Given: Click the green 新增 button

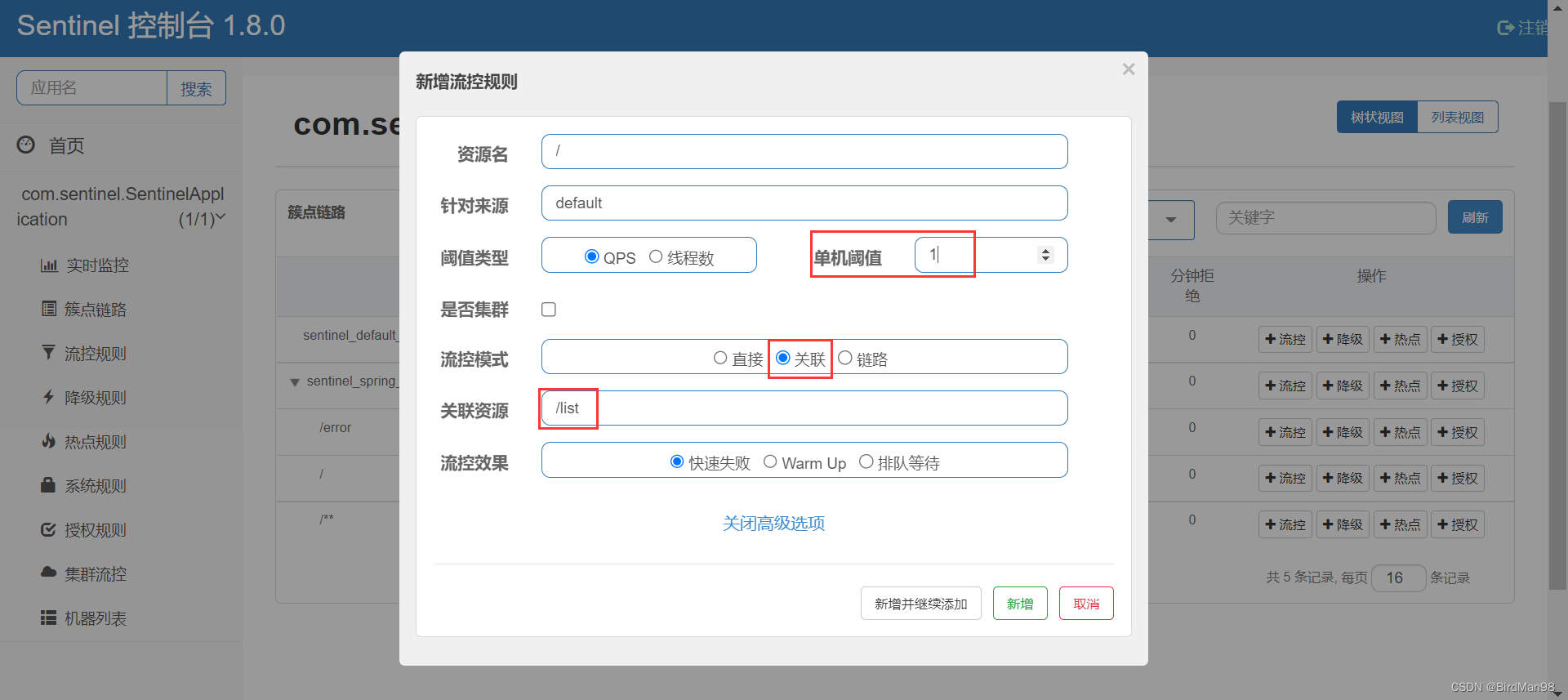Looking at the screenshot, I should 1020,604.
